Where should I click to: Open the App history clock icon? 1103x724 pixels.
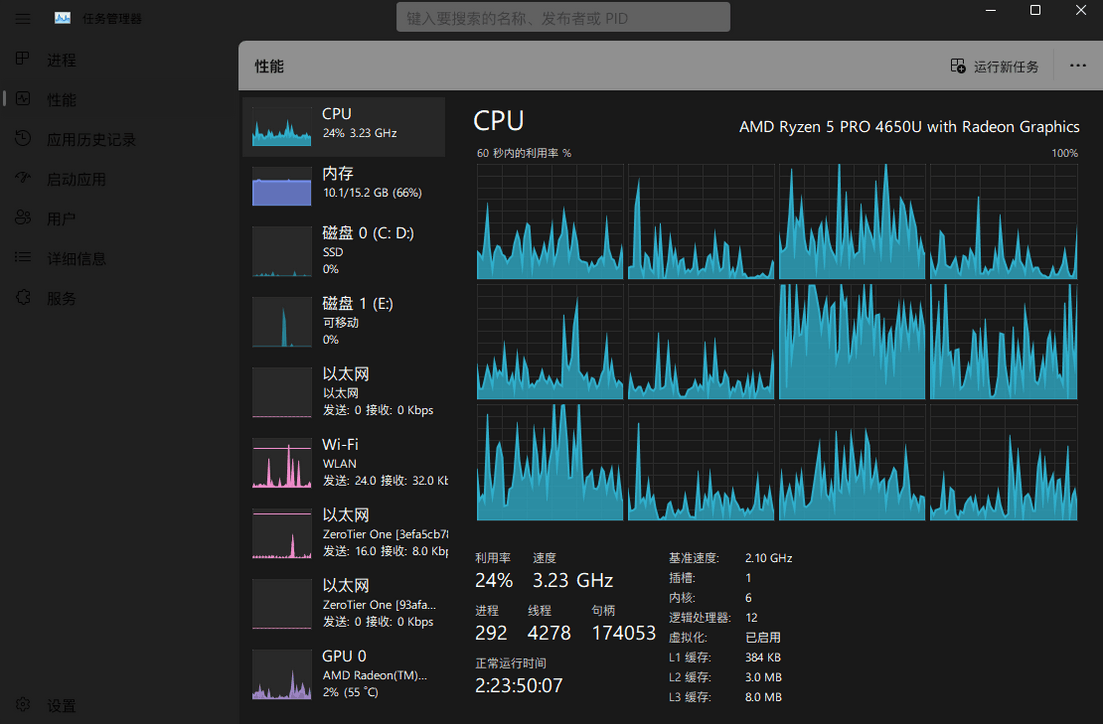click(x=23, y=139)
